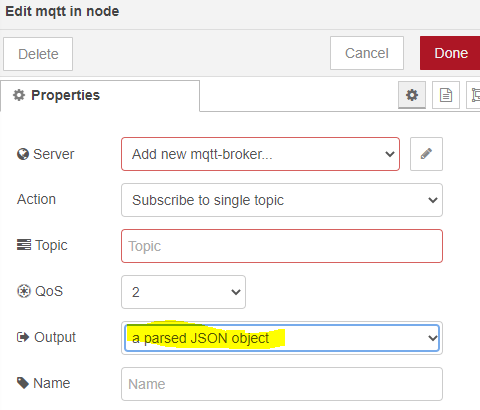Open the Action Subscribe to single topic dropdown
Image resolution: width=480 pixels, height=410 pixels.
pyautogui.click(x=282, y=200)
